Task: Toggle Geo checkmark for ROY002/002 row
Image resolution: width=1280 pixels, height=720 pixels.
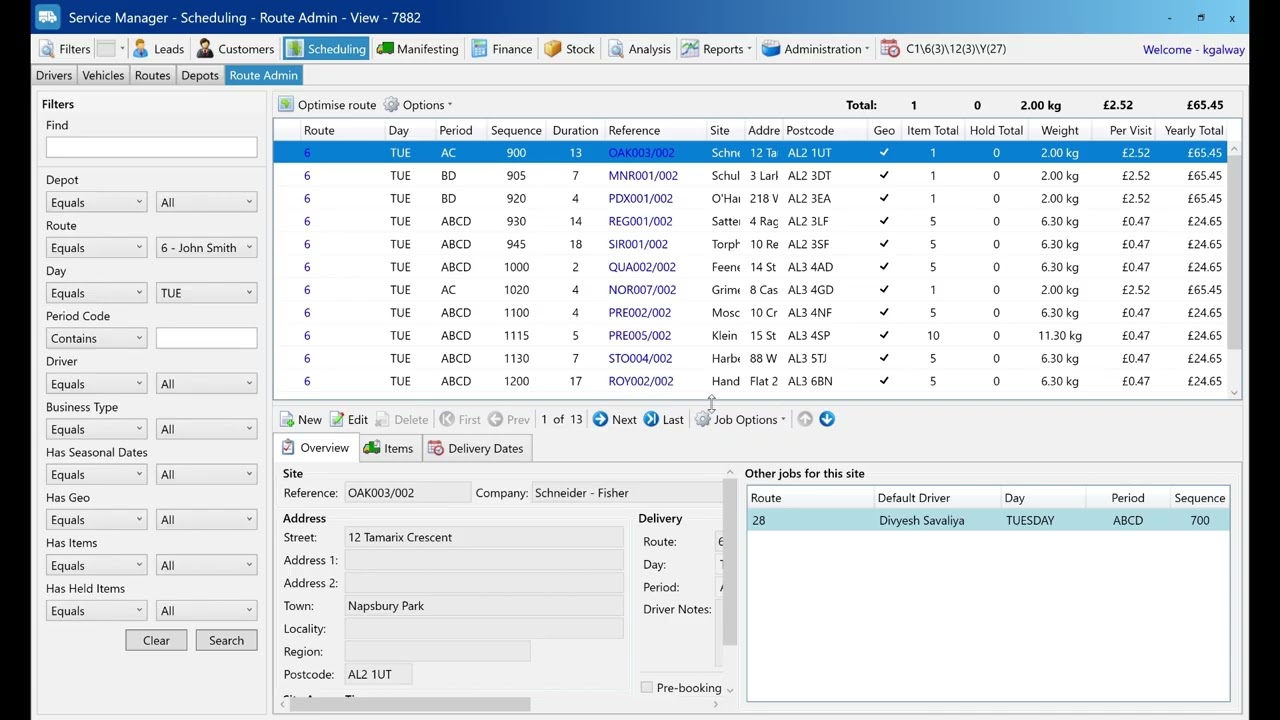Action: point(884,382)
